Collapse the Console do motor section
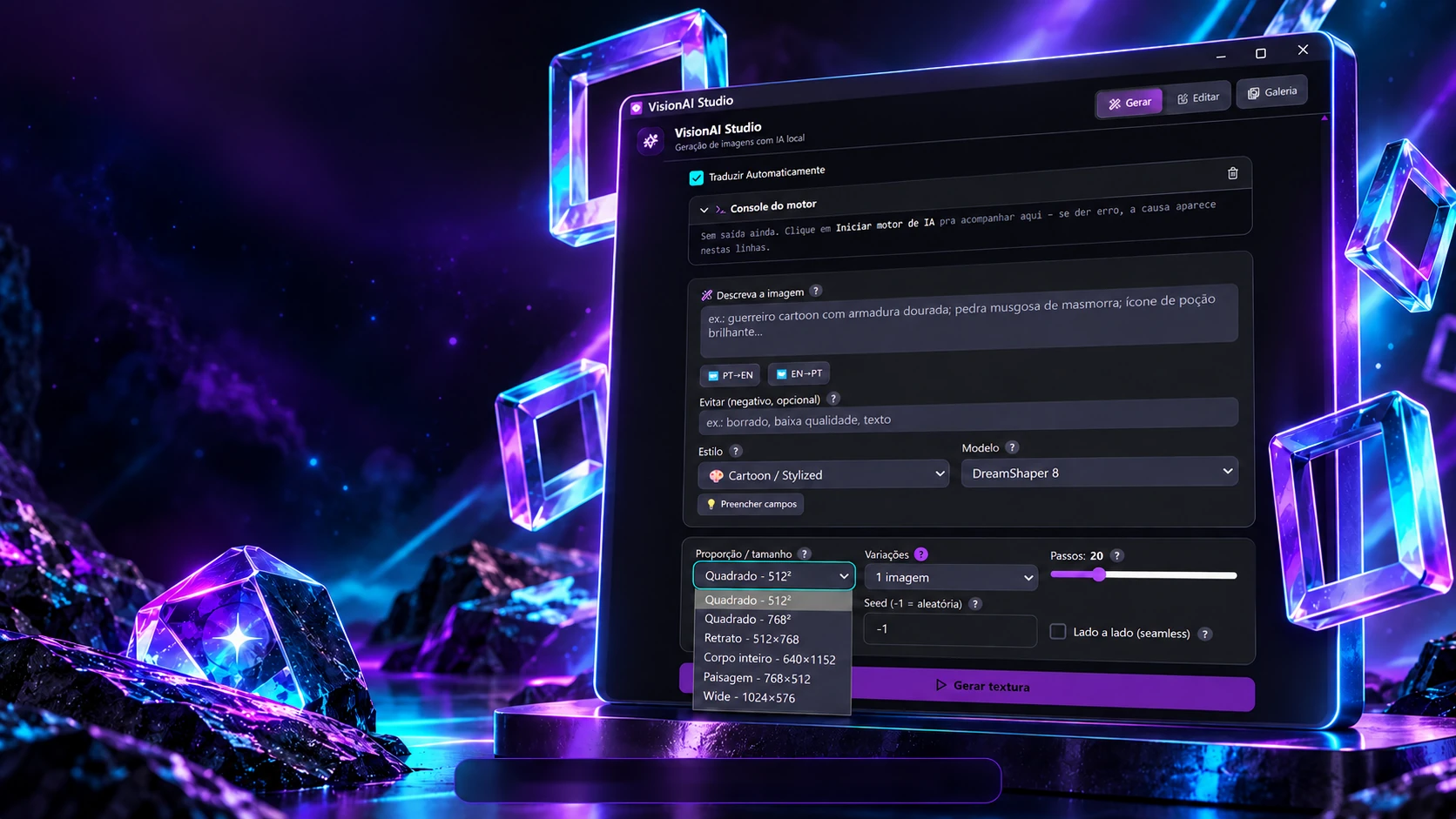Viewport: 1456px width, 819px height. point(704,210)
